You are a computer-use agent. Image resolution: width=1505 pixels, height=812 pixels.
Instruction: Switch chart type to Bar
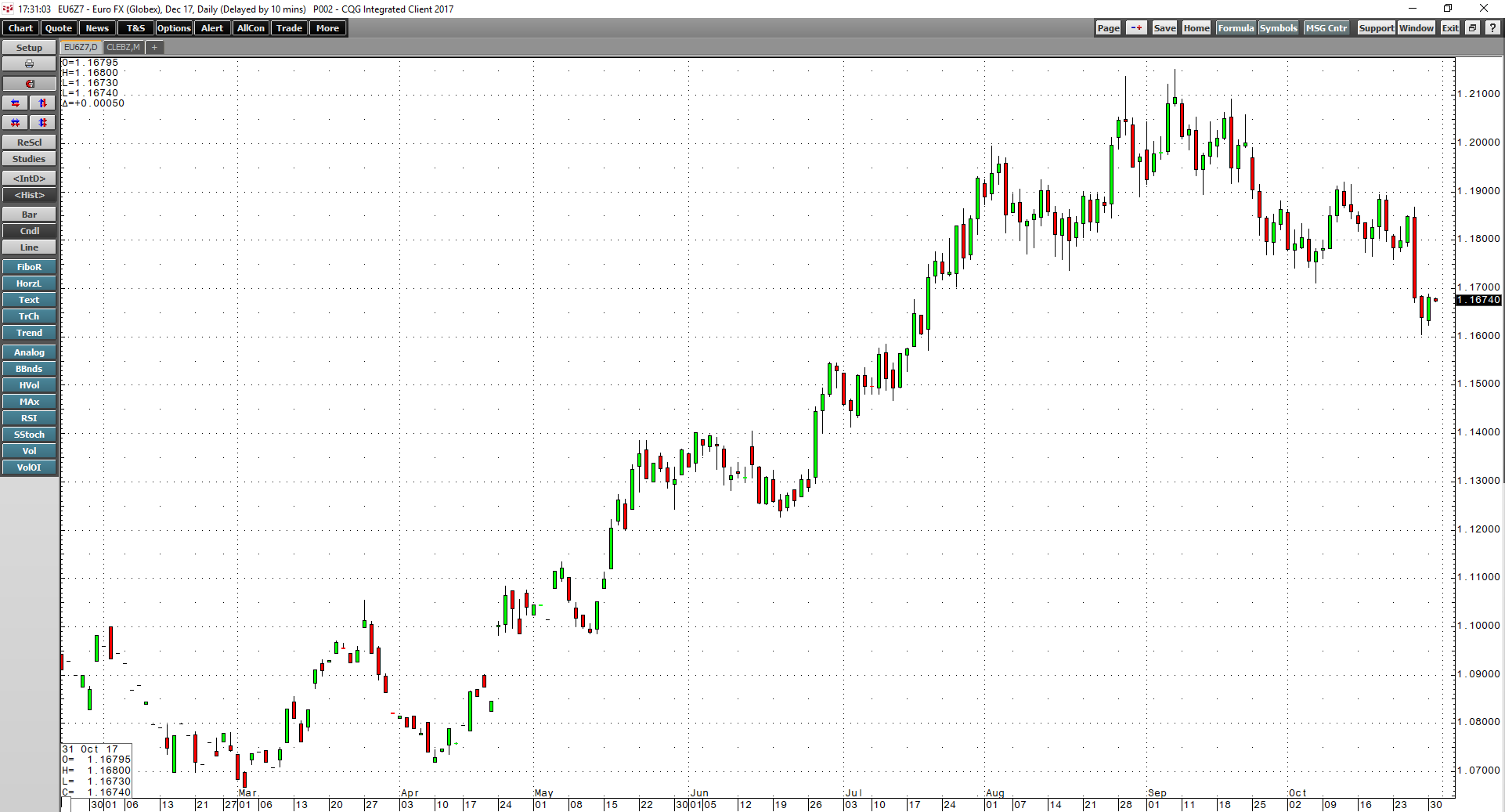29,215
